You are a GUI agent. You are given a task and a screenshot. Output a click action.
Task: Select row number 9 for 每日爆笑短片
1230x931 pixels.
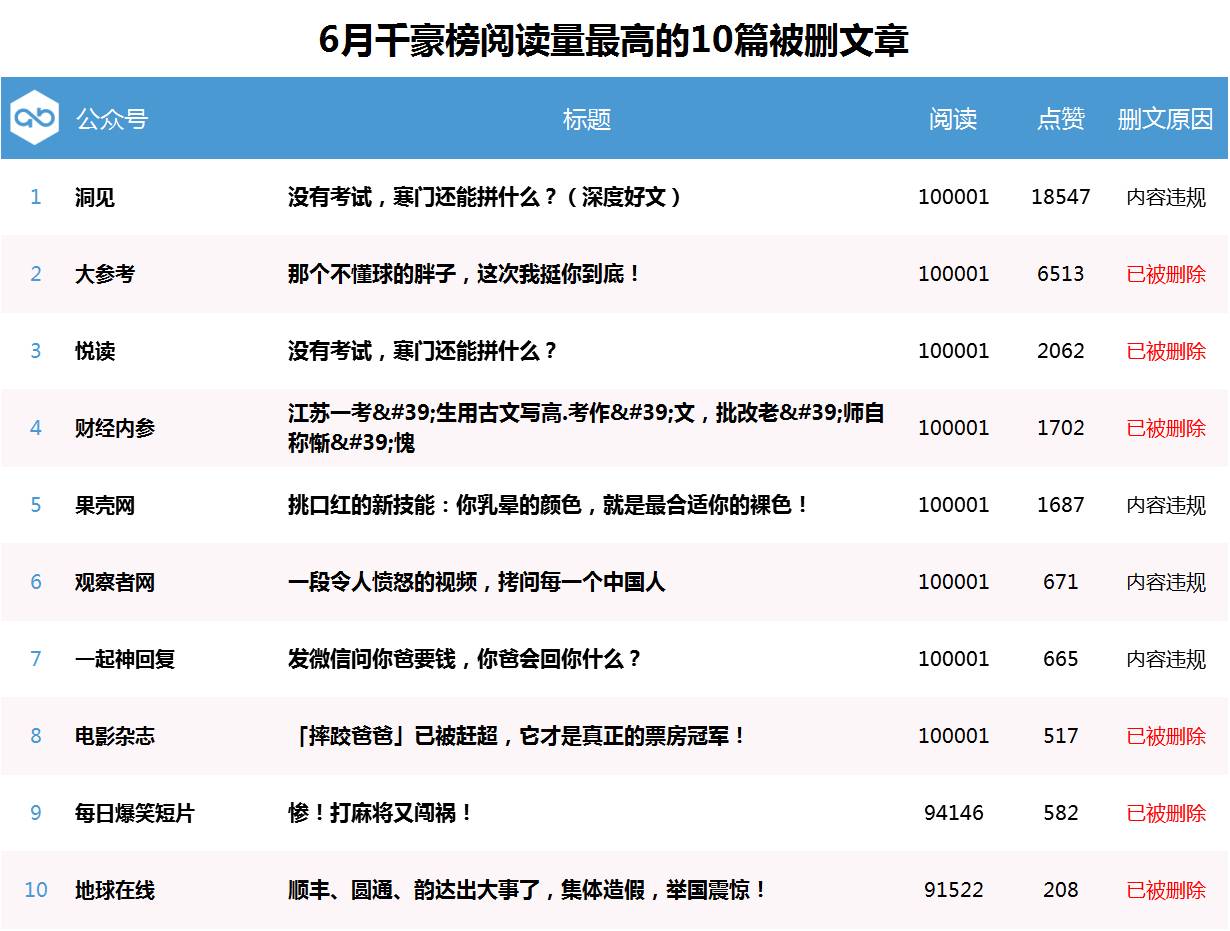point(36,814)
